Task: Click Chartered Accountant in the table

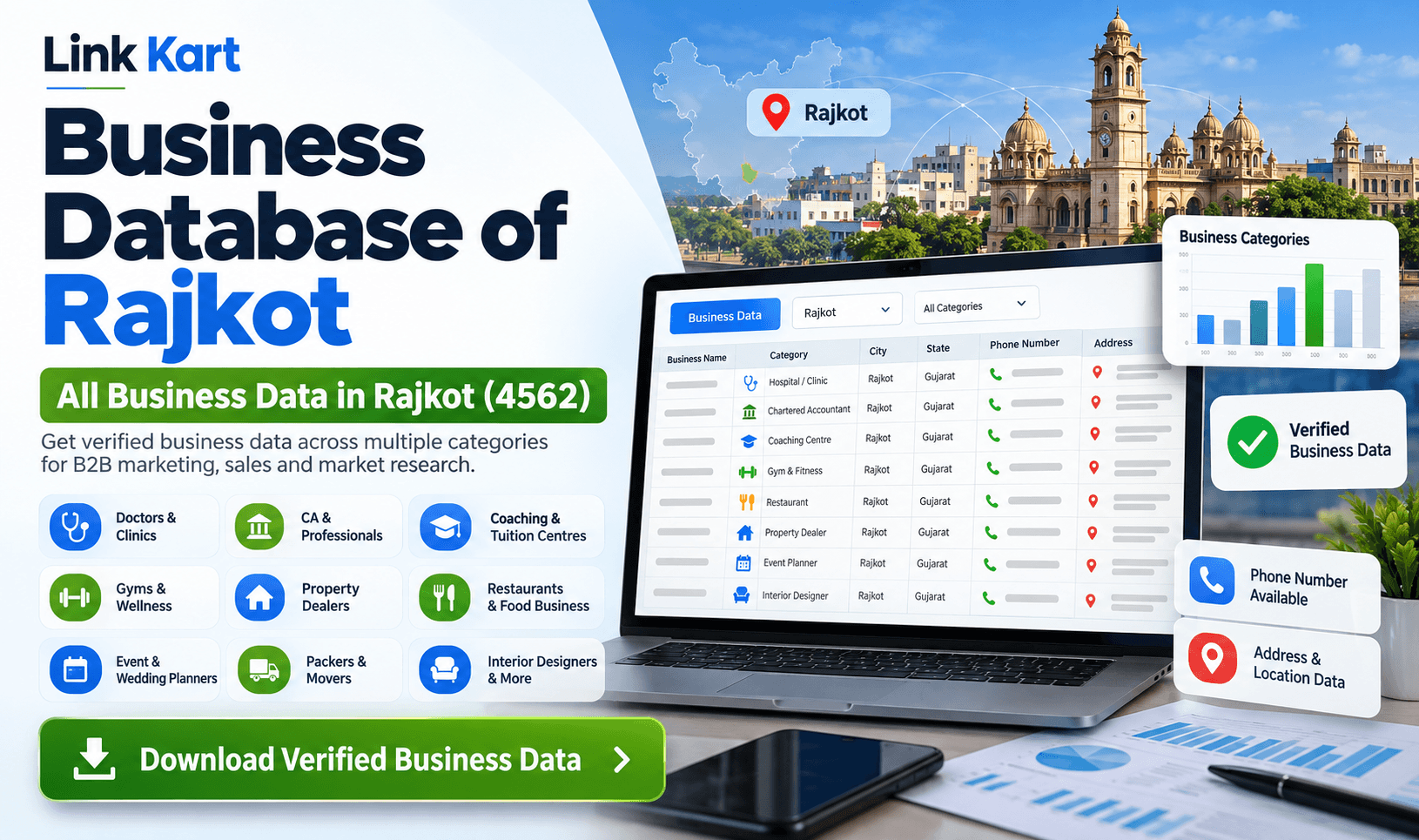Action: click(809, 410)
